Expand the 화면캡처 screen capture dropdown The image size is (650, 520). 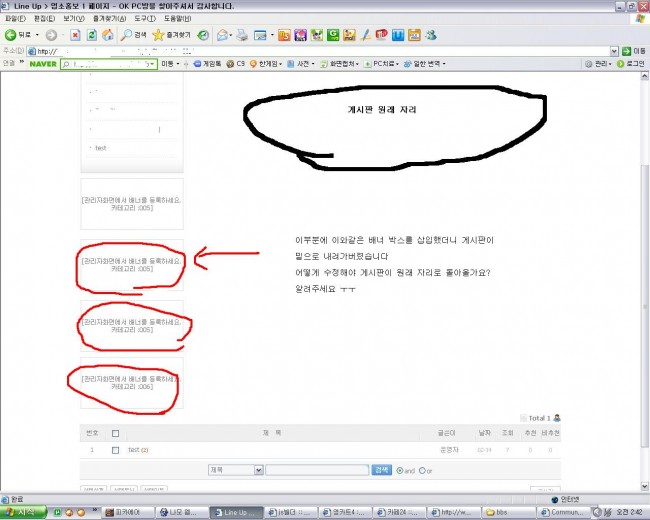357,64
